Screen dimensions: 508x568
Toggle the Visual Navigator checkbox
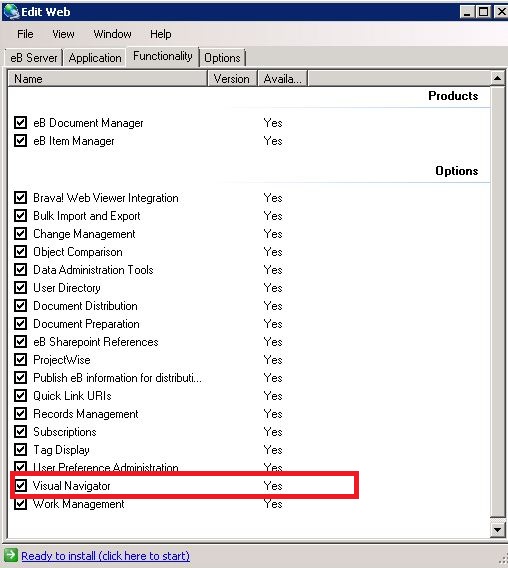pos(21,485)
